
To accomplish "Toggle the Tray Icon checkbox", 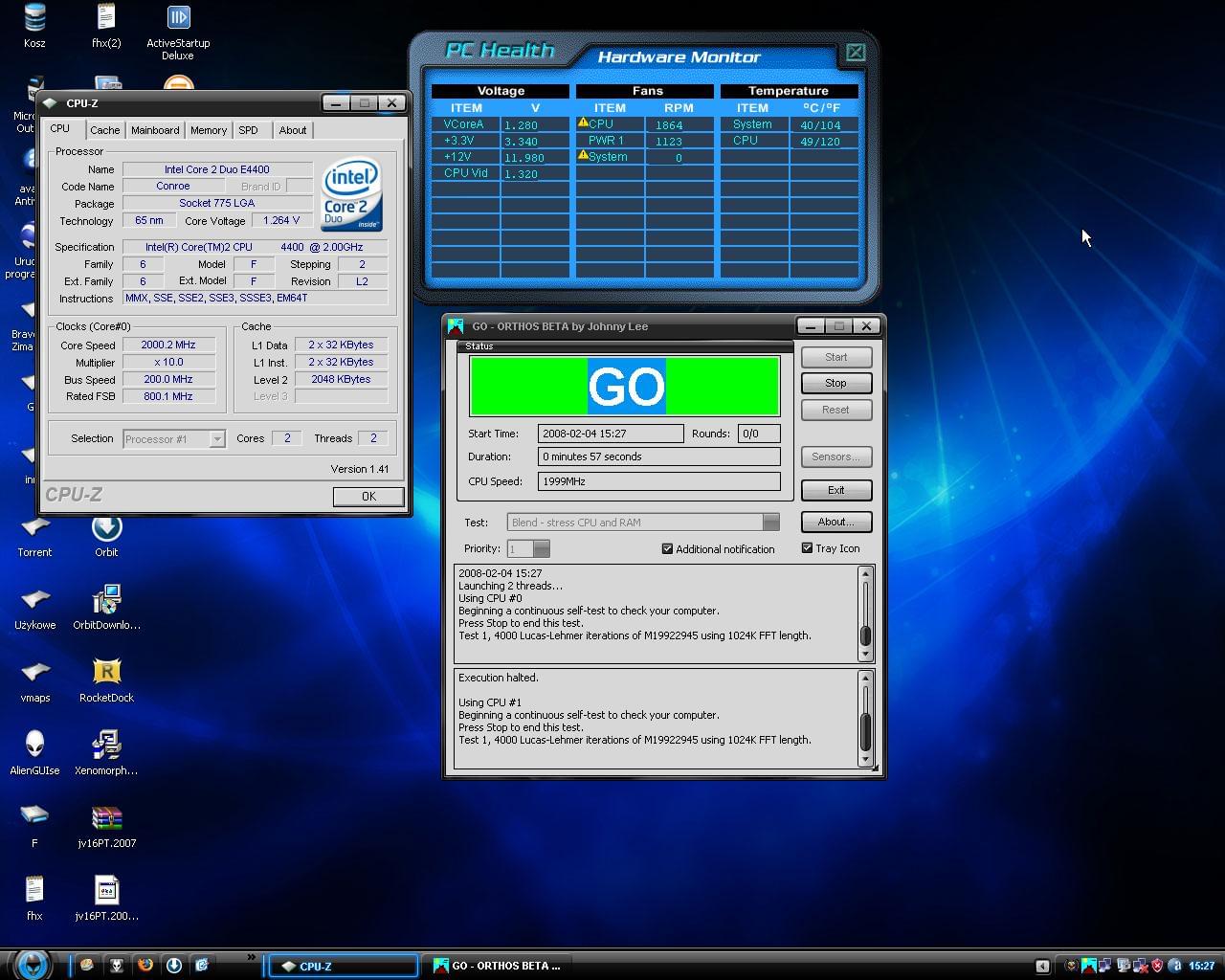I will (x=831, y=548).
